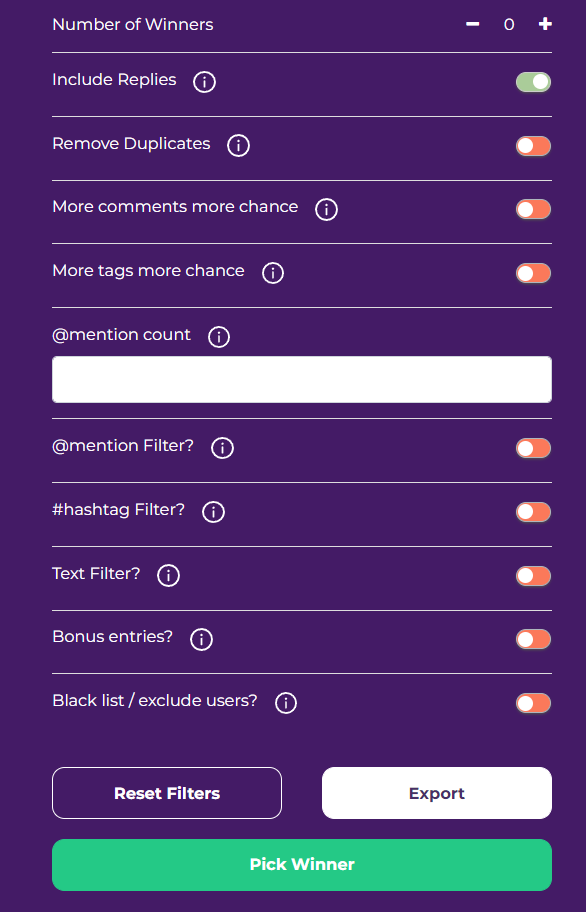Screen dimensions: 586x912
Task: Enable Black list exclude users toggle
Action: (533, 703)
